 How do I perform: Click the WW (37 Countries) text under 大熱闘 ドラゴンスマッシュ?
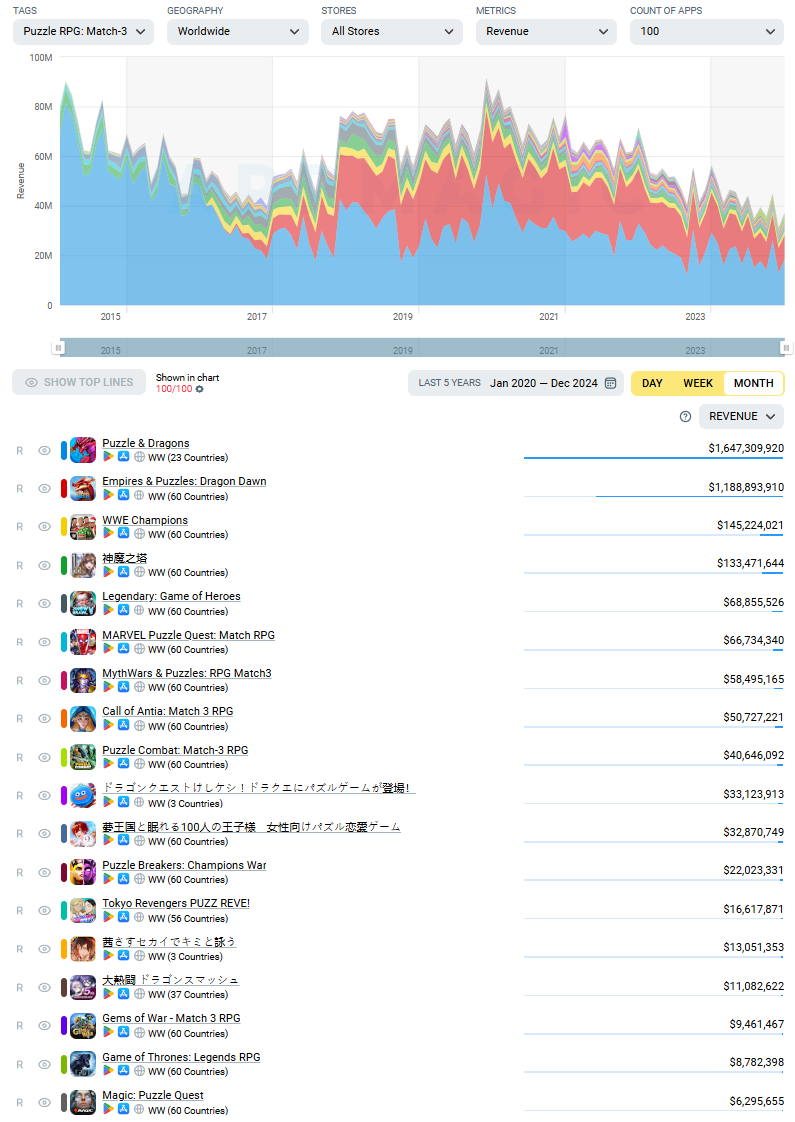187,995
